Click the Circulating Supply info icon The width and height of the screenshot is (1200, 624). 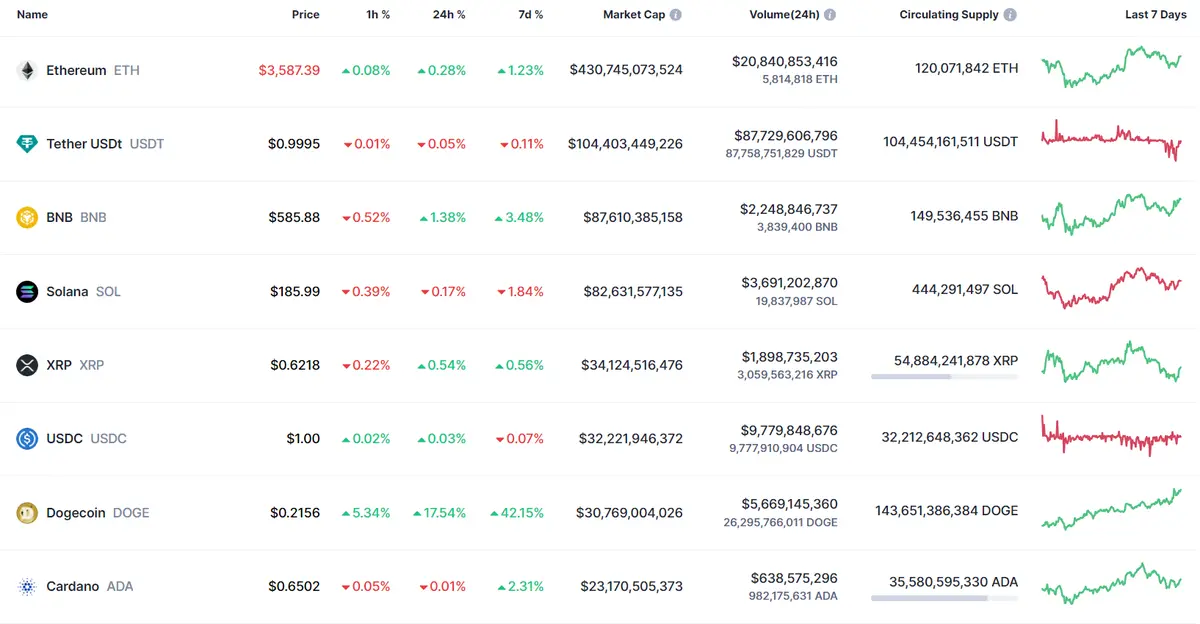click(1010, 14)
